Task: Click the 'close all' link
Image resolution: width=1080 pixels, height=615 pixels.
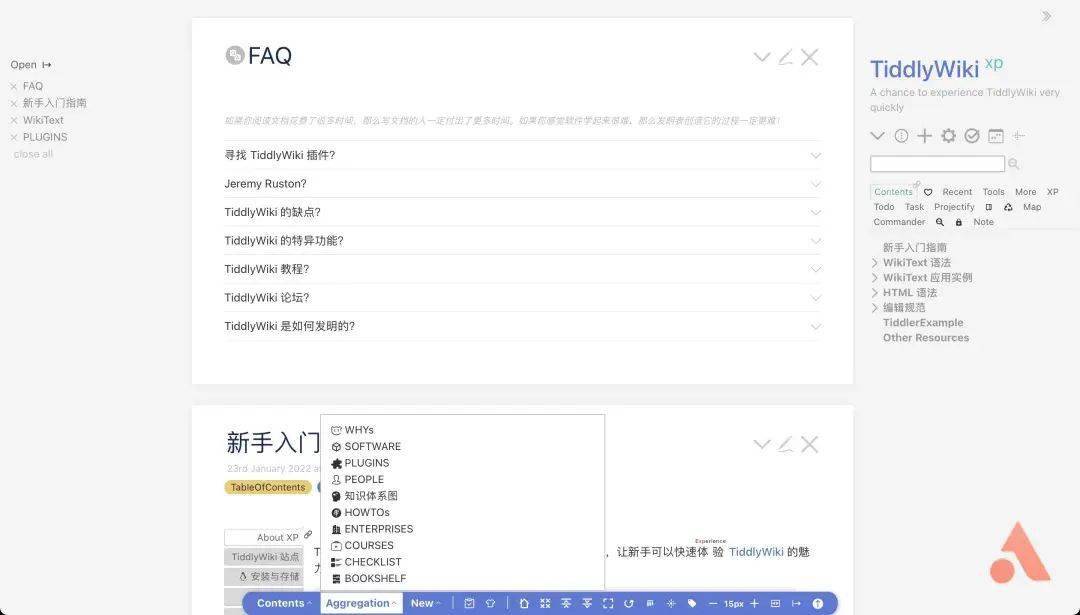Action: [34, 153]
